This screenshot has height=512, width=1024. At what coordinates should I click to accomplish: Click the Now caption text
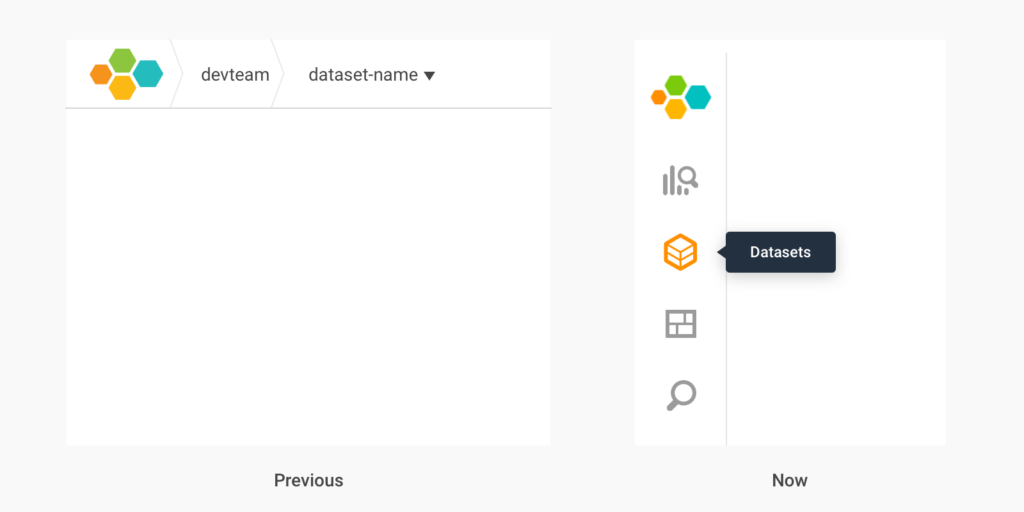790,481
